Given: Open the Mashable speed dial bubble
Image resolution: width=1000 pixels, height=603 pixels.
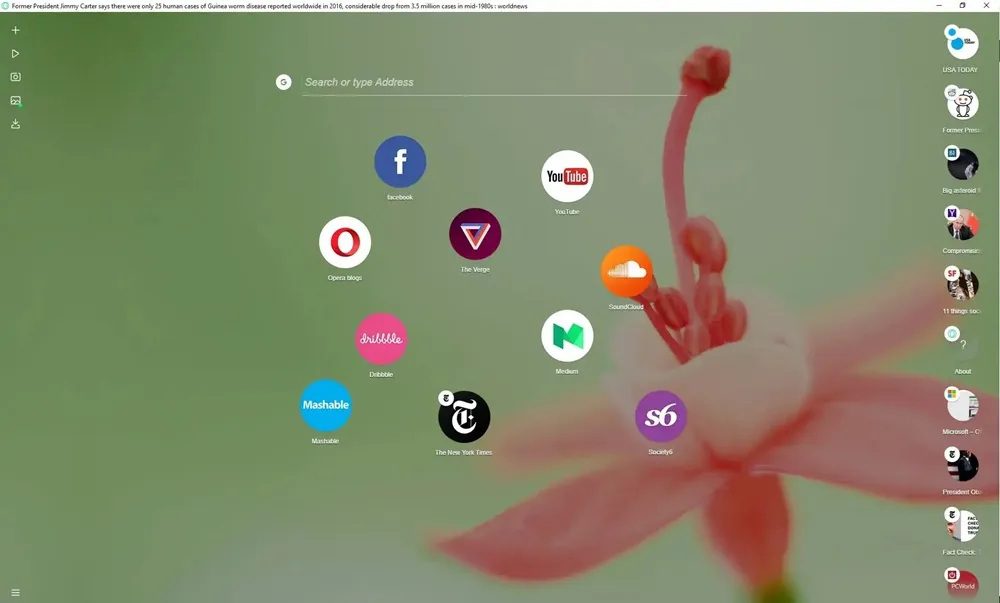Looking at the screenshot, I should point(325,405).
